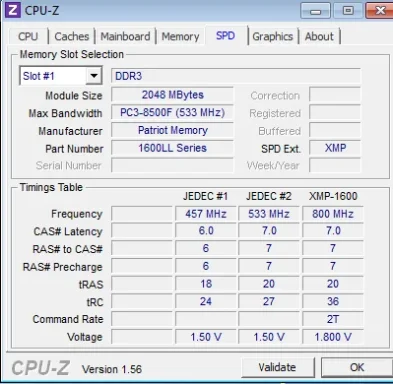The width and height of the screenshot is (393, 384).
Task: Click the empty Week/Year field
Action: tap(335, 165)
